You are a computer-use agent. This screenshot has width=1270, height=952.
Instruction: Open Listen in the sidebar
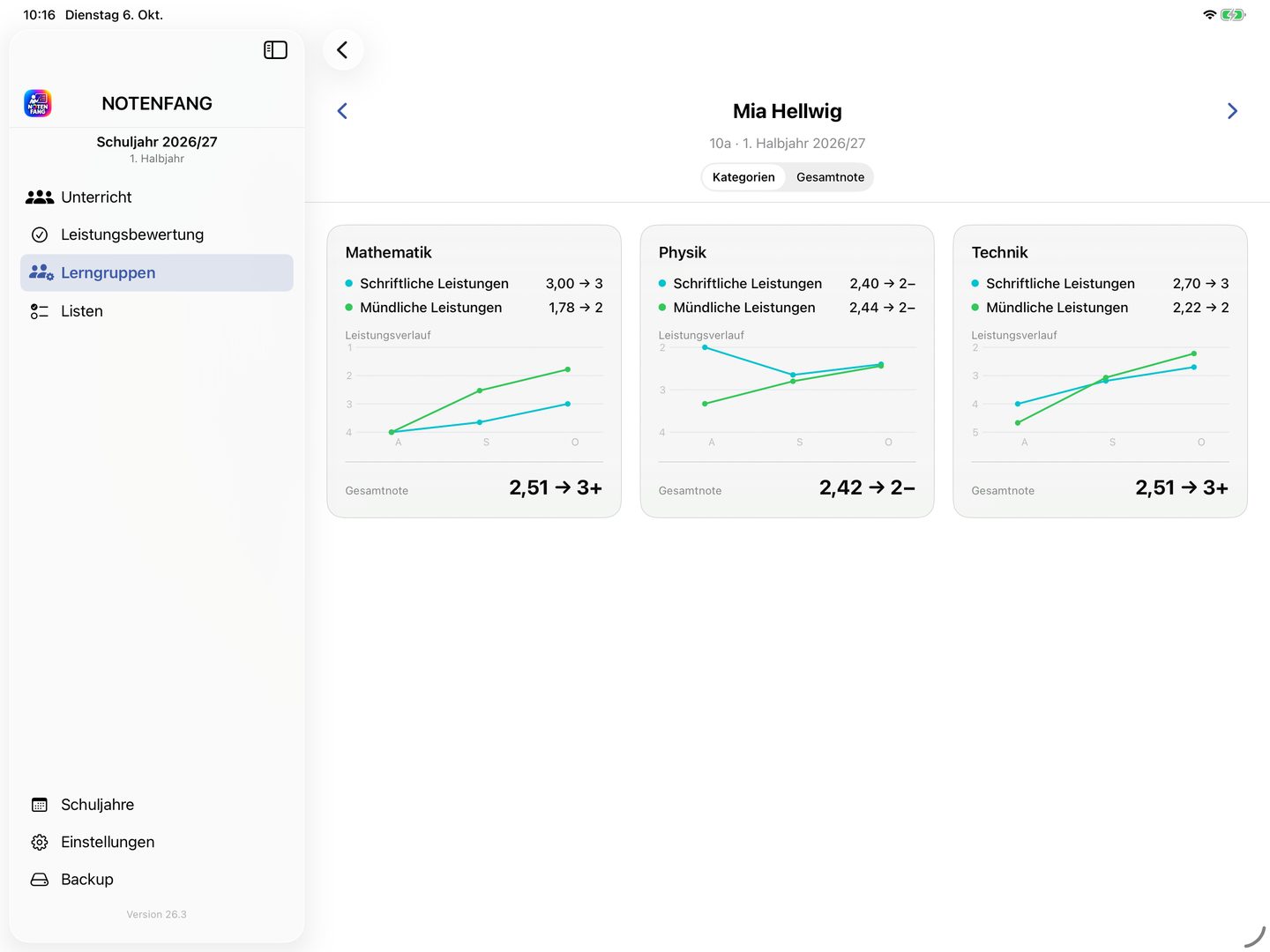click(157, 311)
